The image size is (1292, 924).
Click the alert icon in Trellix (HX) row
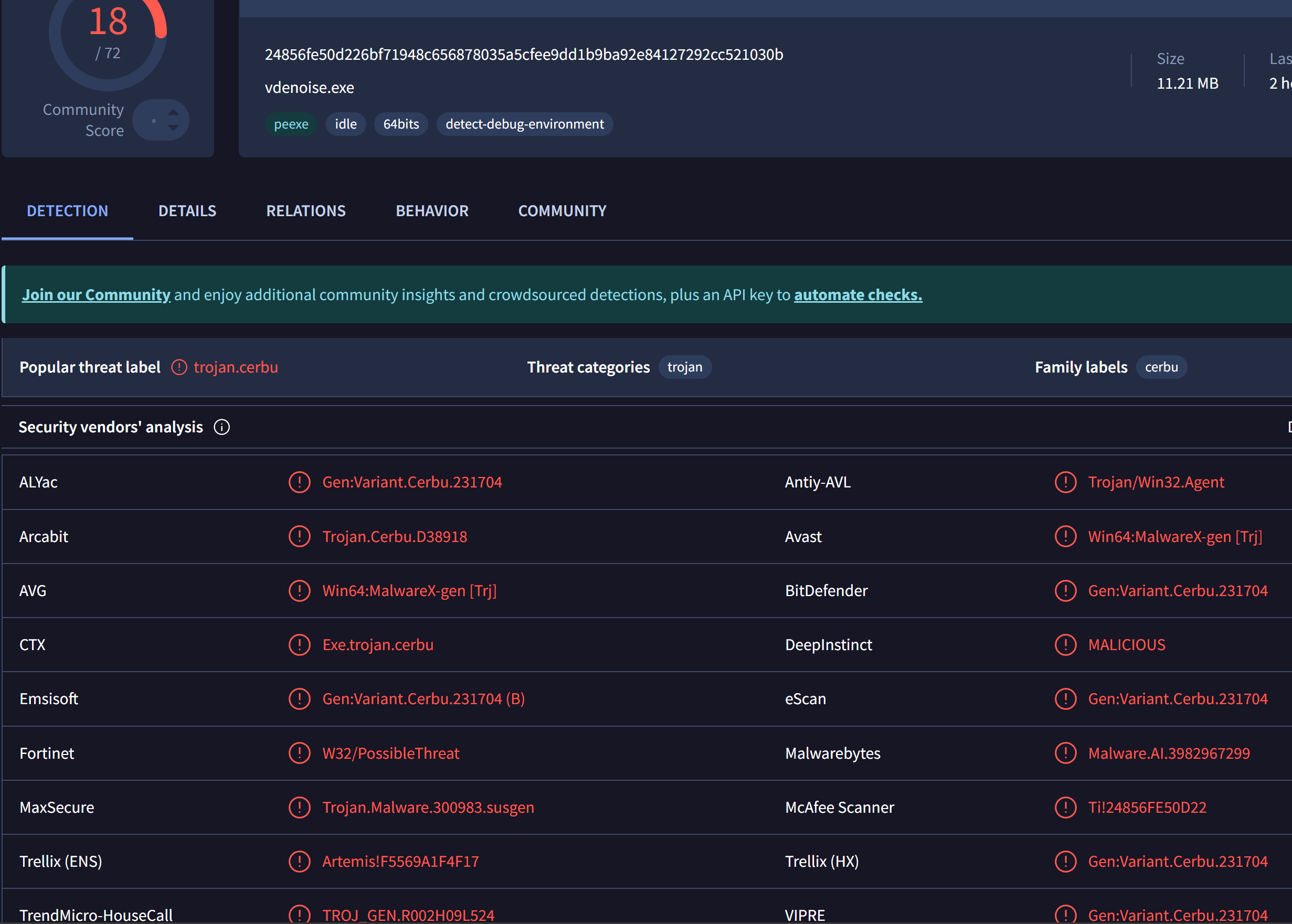pyautogui.click(x=1066, y=862)
